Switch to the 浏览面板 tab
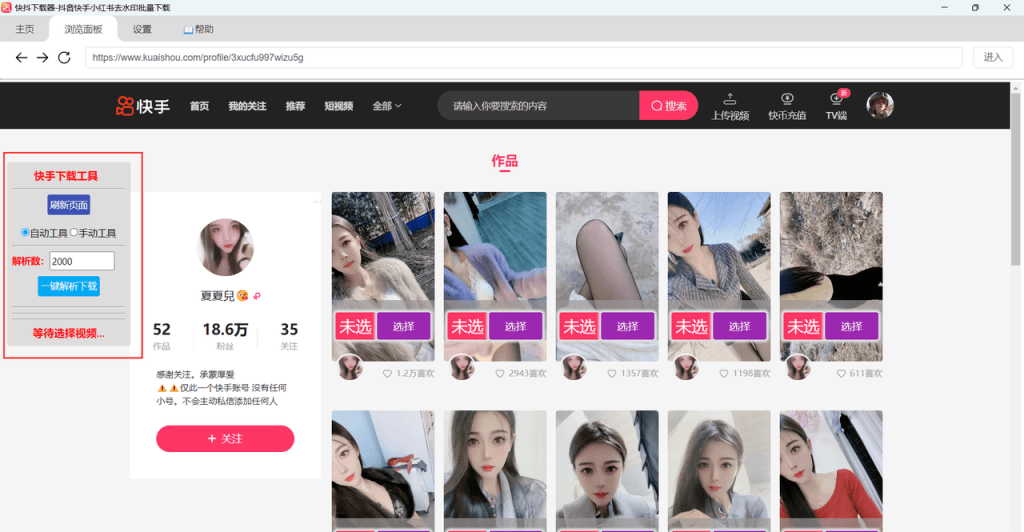Image resolution: width=1024 pixels, height=532 pixels. coord(83,29)
